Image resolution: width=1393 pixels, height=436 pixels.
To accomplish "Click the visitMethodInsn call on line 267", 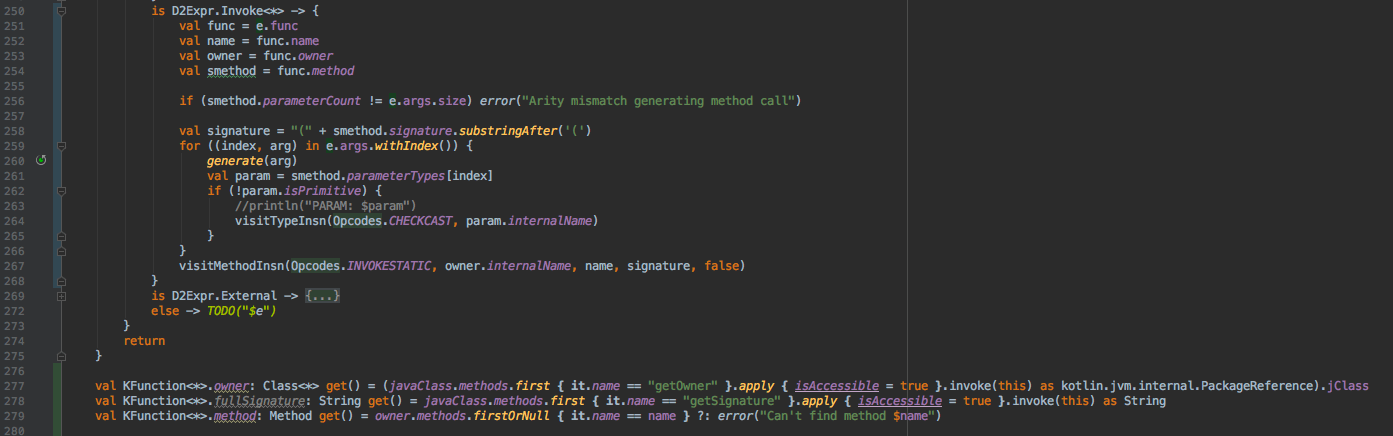I will pos(233,266).
